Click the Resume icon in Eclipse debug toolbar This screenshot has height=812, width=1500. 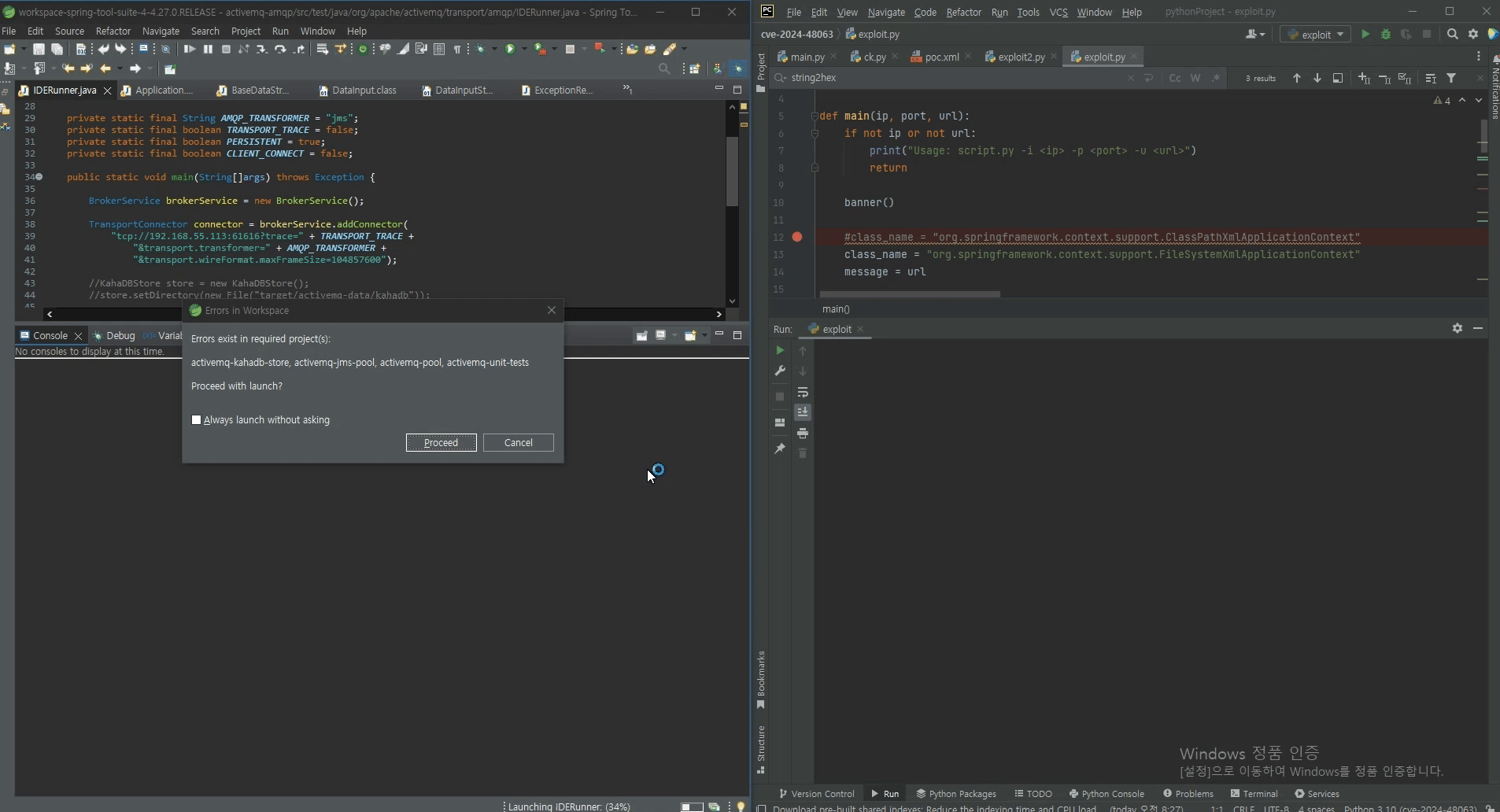coord(190,49)
